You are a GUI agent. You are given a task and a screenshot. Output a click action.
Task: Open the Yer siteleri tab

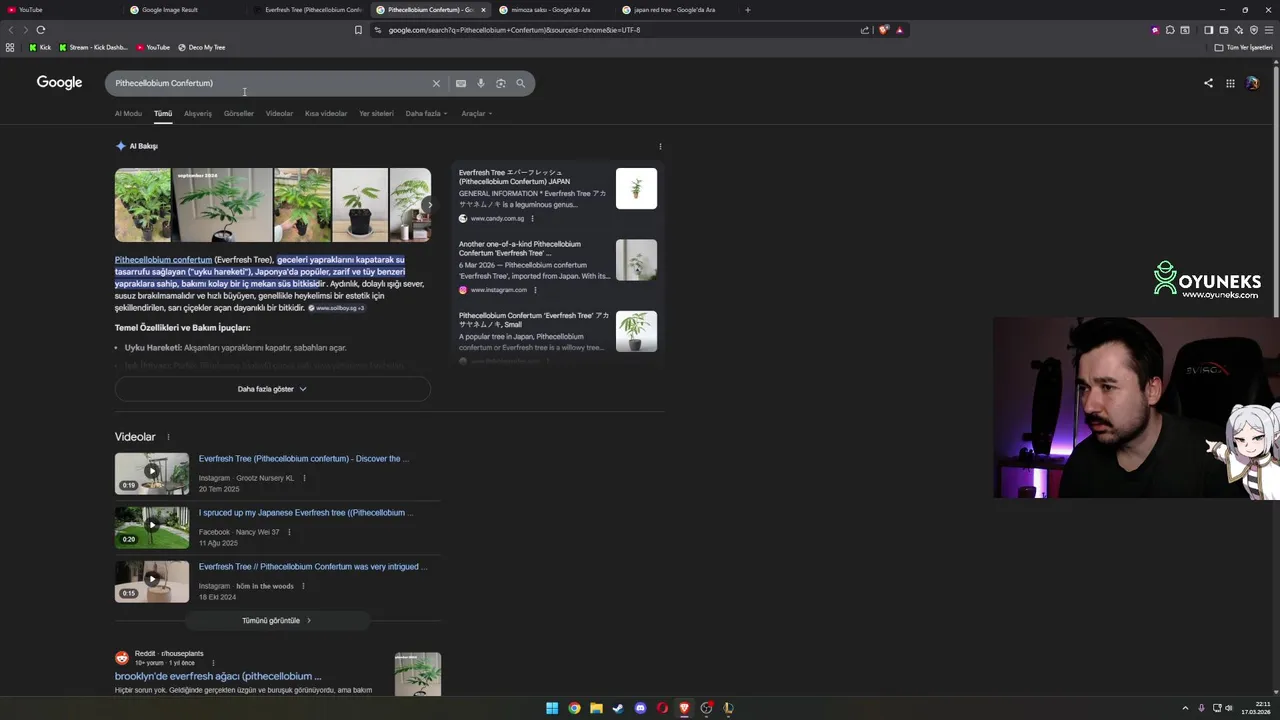point(376,113)
